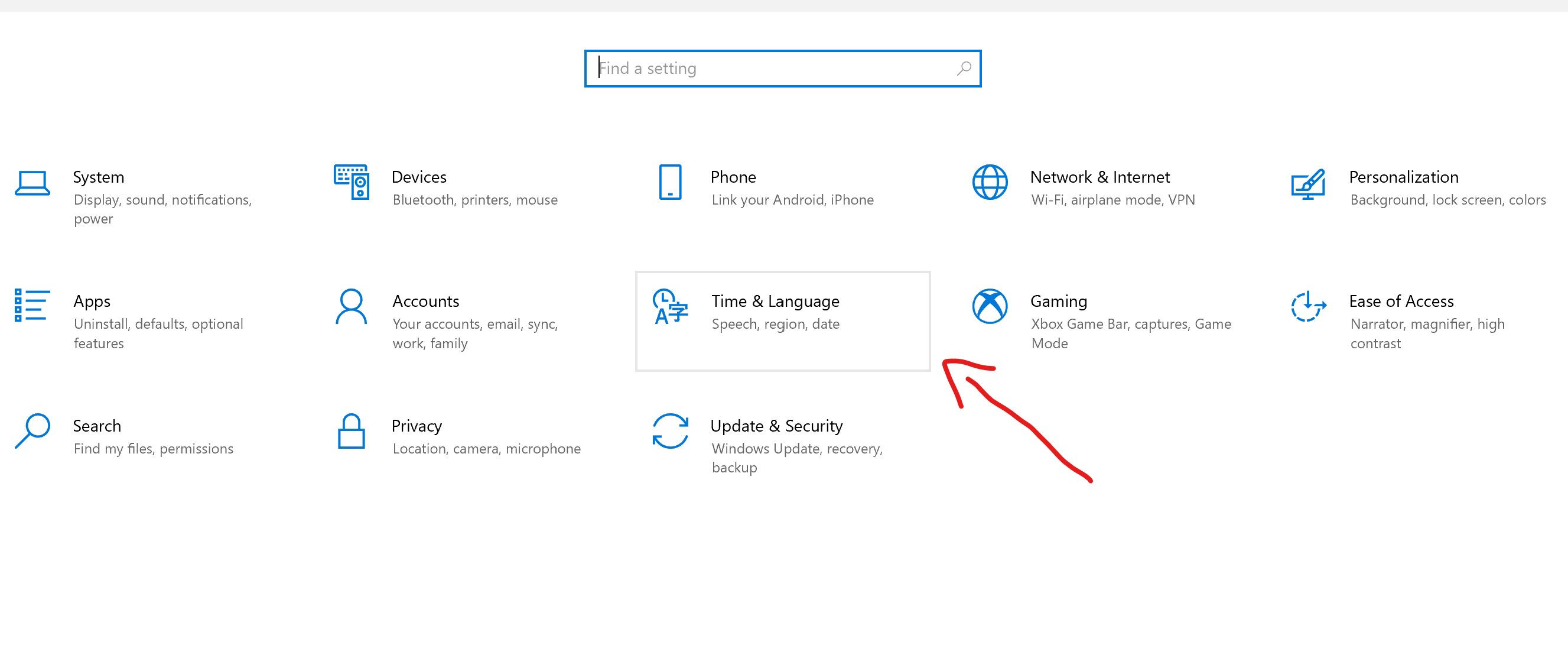Click the Gaming Xbox icon
The height and width of the screenshot is (661, 1568).
[990, 306]
